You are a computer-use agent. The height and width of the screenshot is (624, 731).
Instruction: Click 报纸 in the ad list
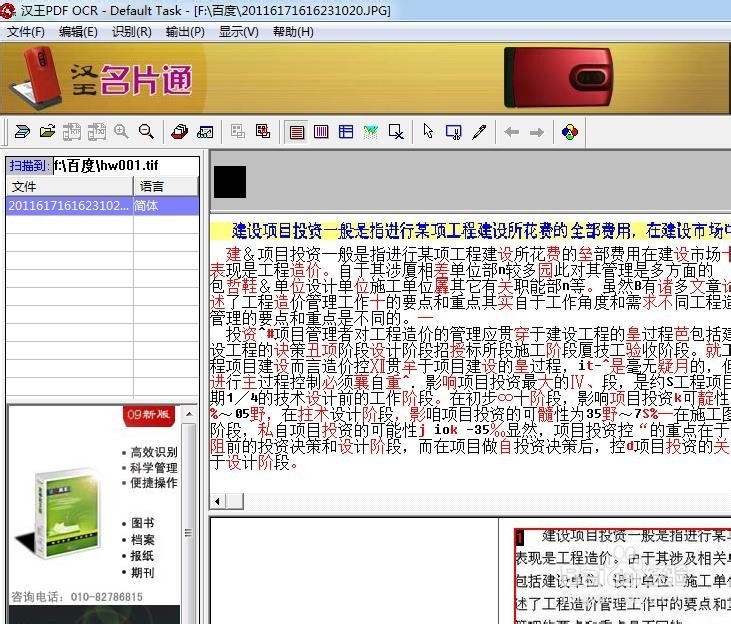click(143, 556)
